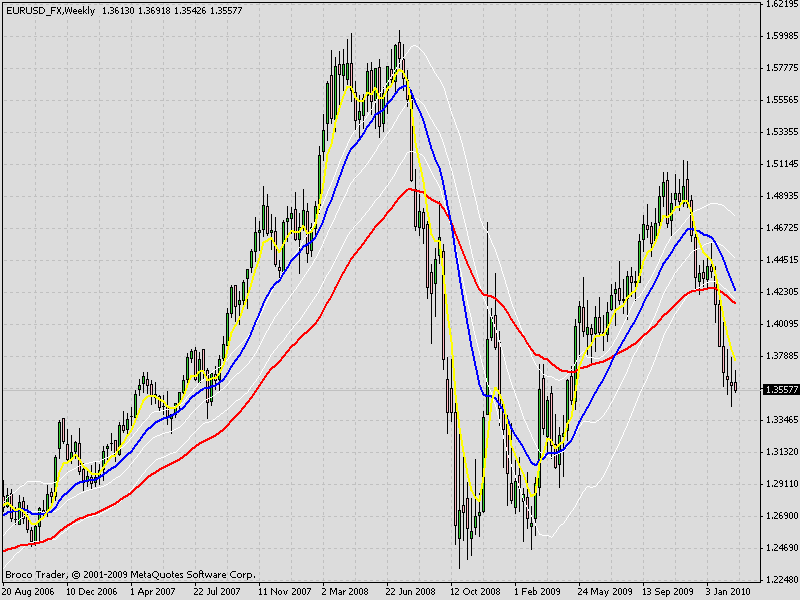Click the price axis label 1.42305
Screen dimensions: 800x600
tap(782, 292)
